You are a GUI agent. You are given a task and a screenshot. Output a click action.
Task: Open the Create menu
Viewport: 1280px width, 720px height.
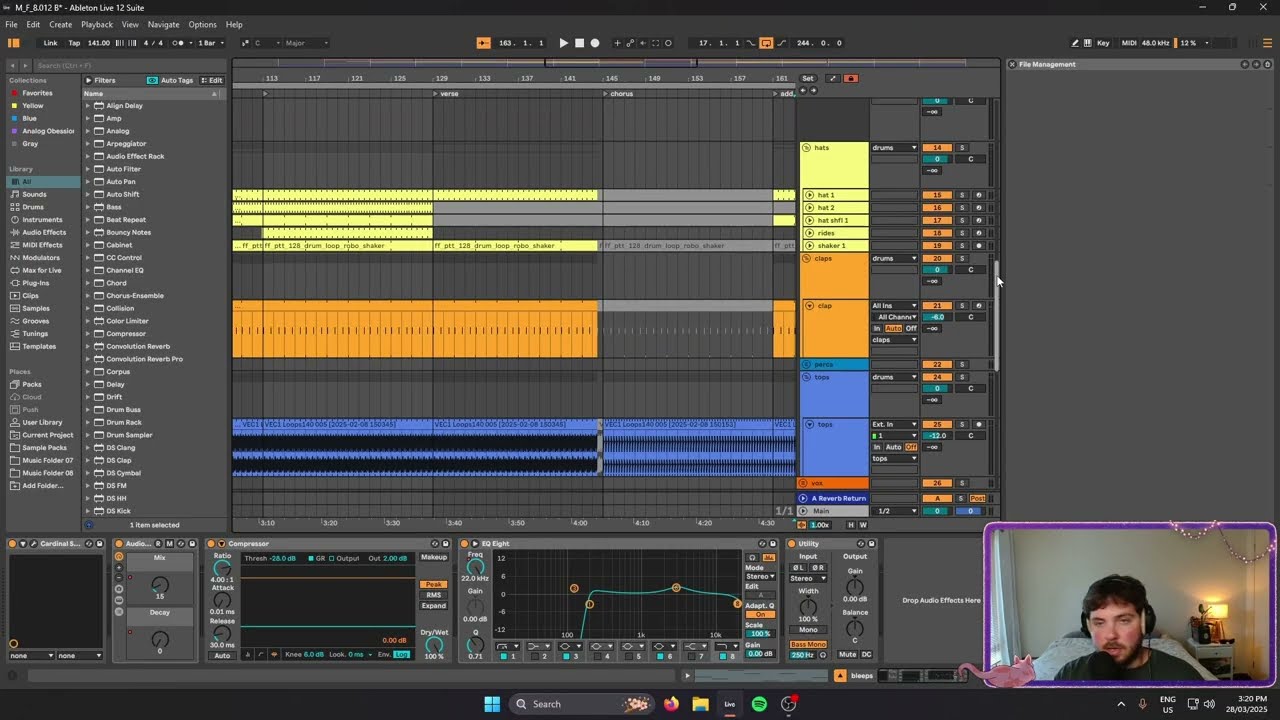tap(60, 24)
